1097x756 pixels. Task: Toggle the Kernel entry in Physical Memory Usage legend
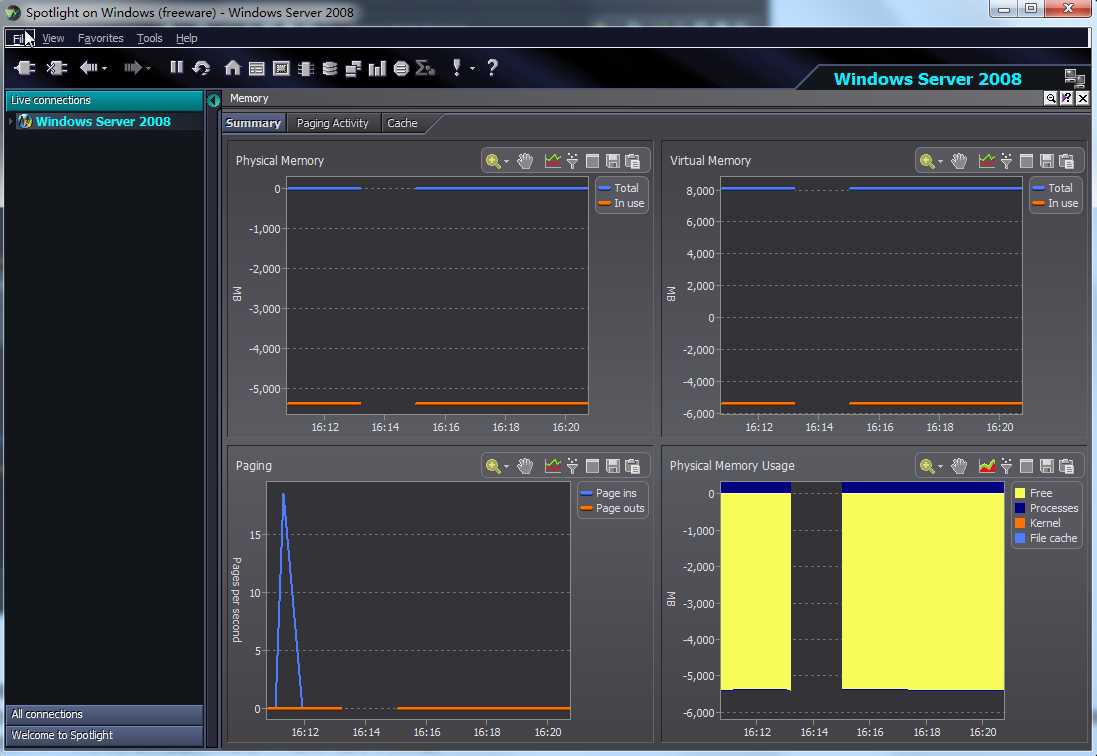coord(1038,523)
